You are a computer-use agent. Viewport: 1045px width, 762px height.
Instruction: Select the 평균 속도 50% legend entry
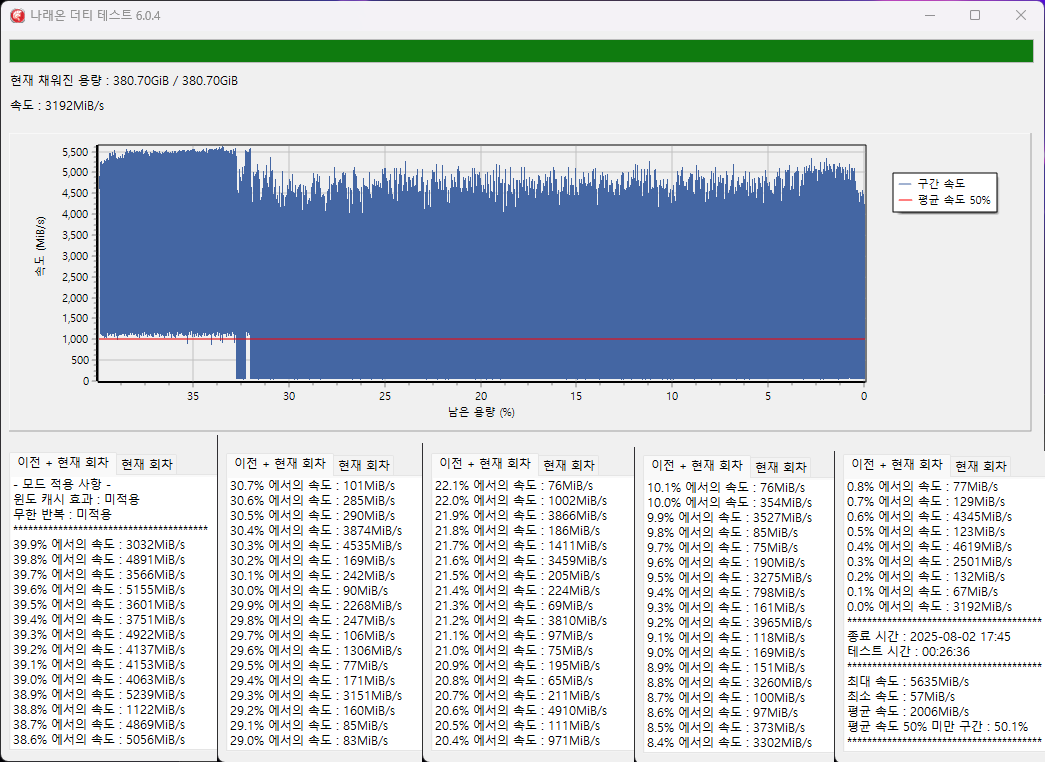[944, 200]
